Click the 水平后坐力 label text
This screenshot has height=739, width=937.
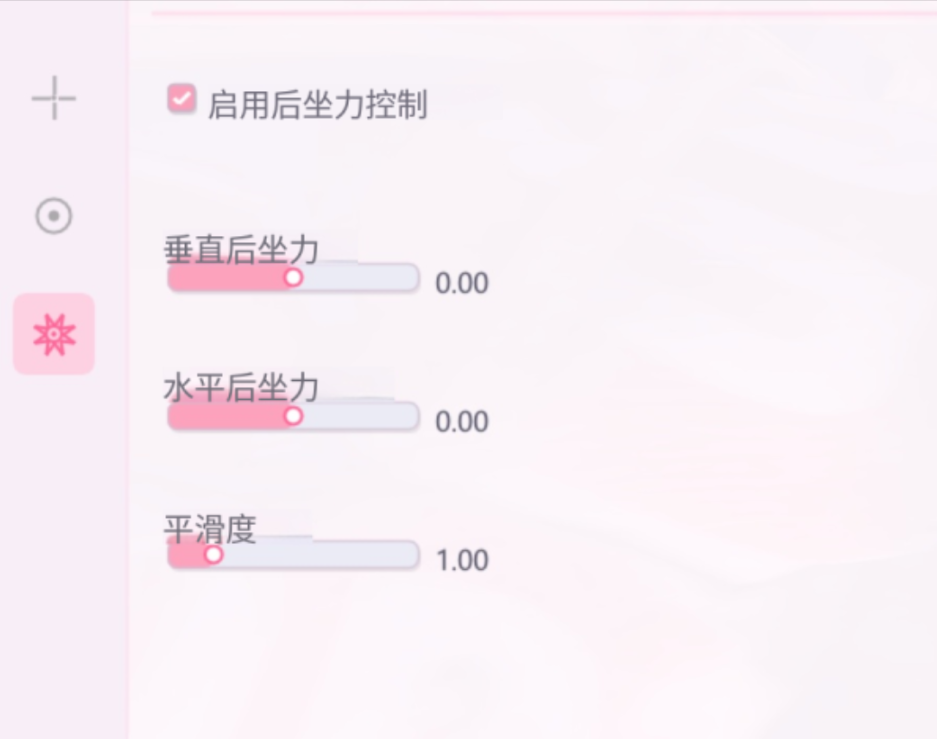(240, 392)
